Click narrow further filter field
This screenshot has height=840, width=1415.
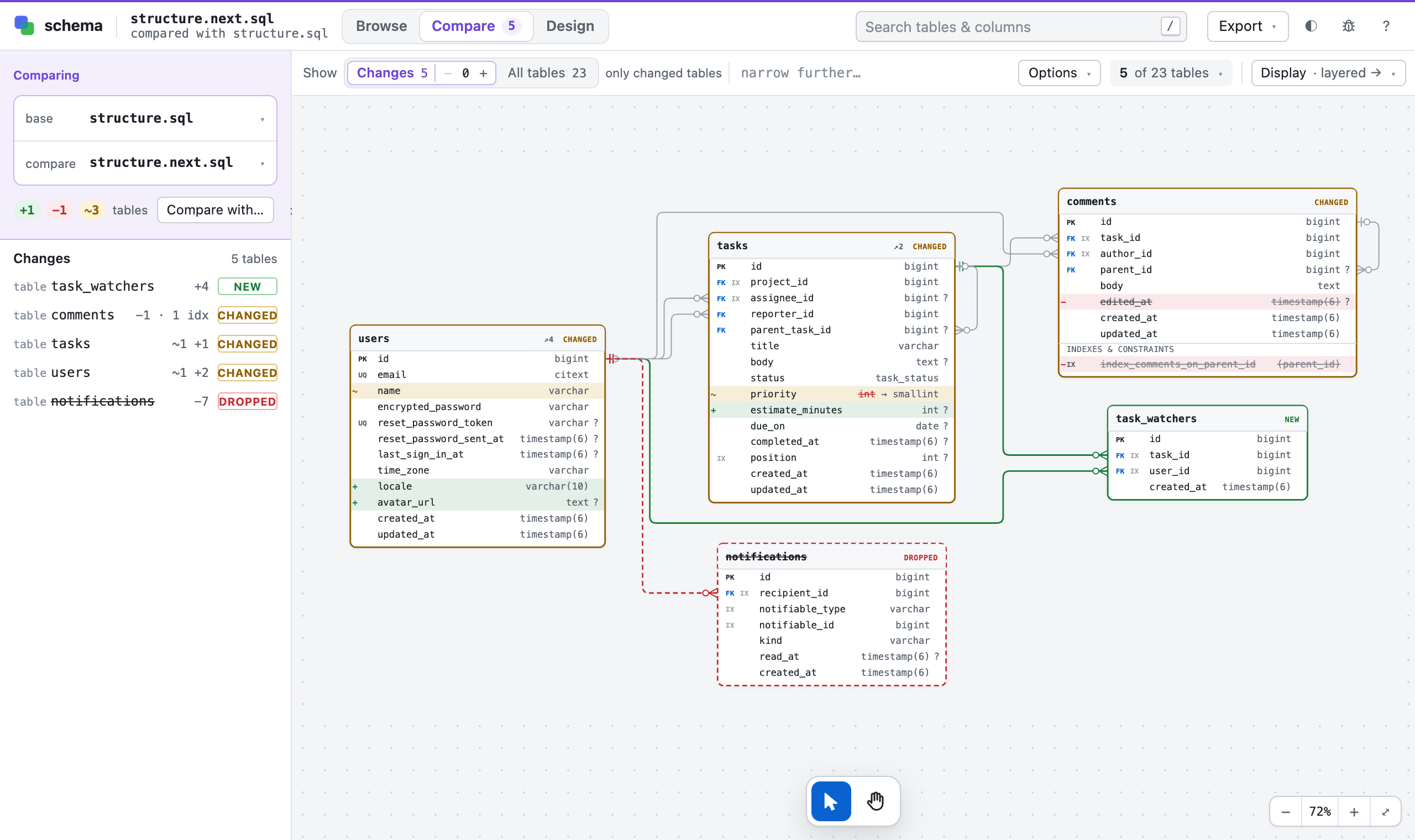pos(800,73)
